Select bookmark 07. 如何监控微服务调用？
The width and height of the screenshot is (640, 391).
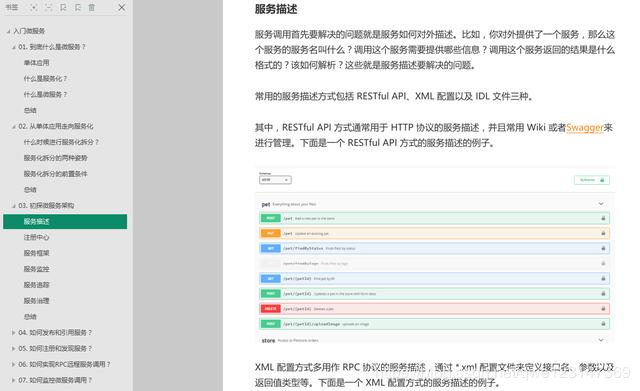tap(55, 380)
